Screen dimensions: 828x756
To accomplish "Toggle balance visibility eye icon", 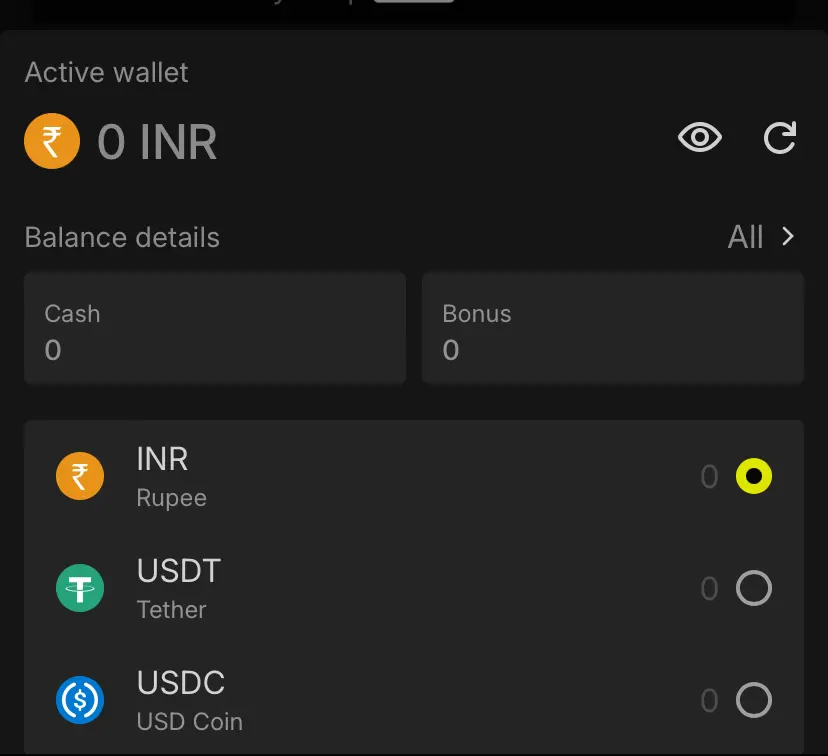I will [700, 137].
